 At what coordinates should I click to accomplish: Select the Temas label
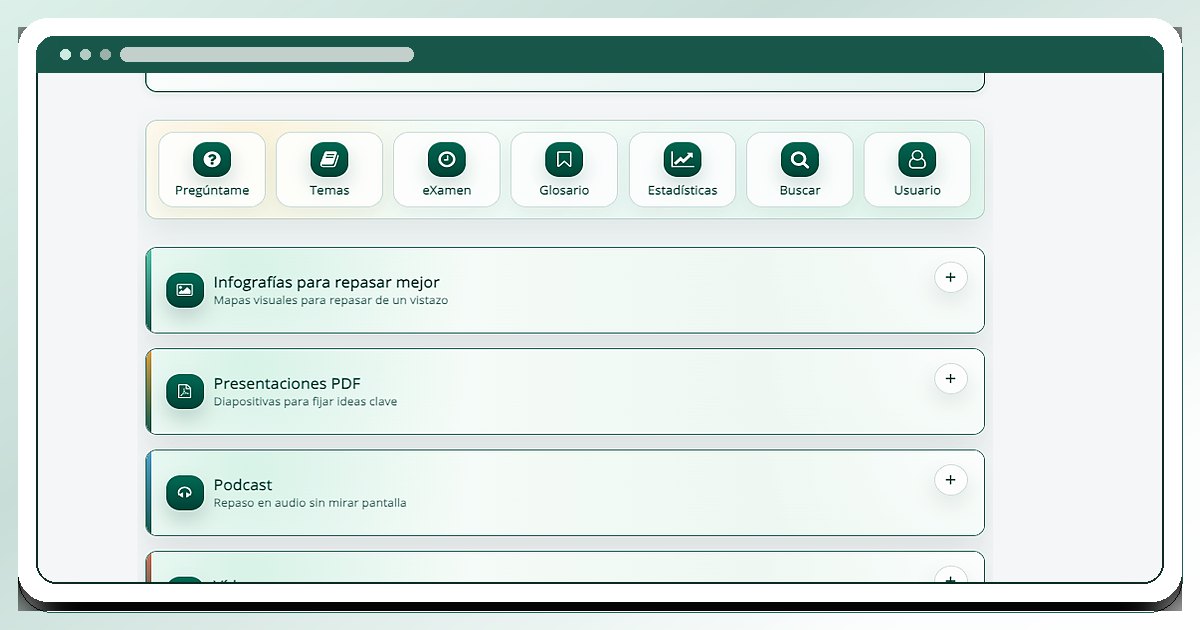329,191
